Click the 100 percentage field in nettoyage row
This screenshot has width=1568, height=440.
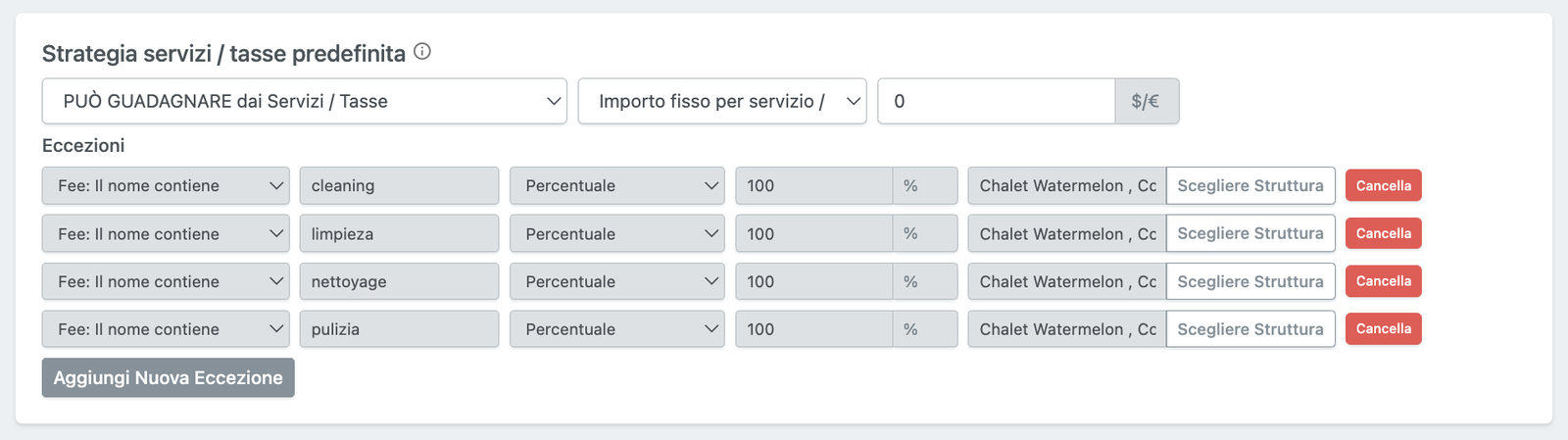813,281
